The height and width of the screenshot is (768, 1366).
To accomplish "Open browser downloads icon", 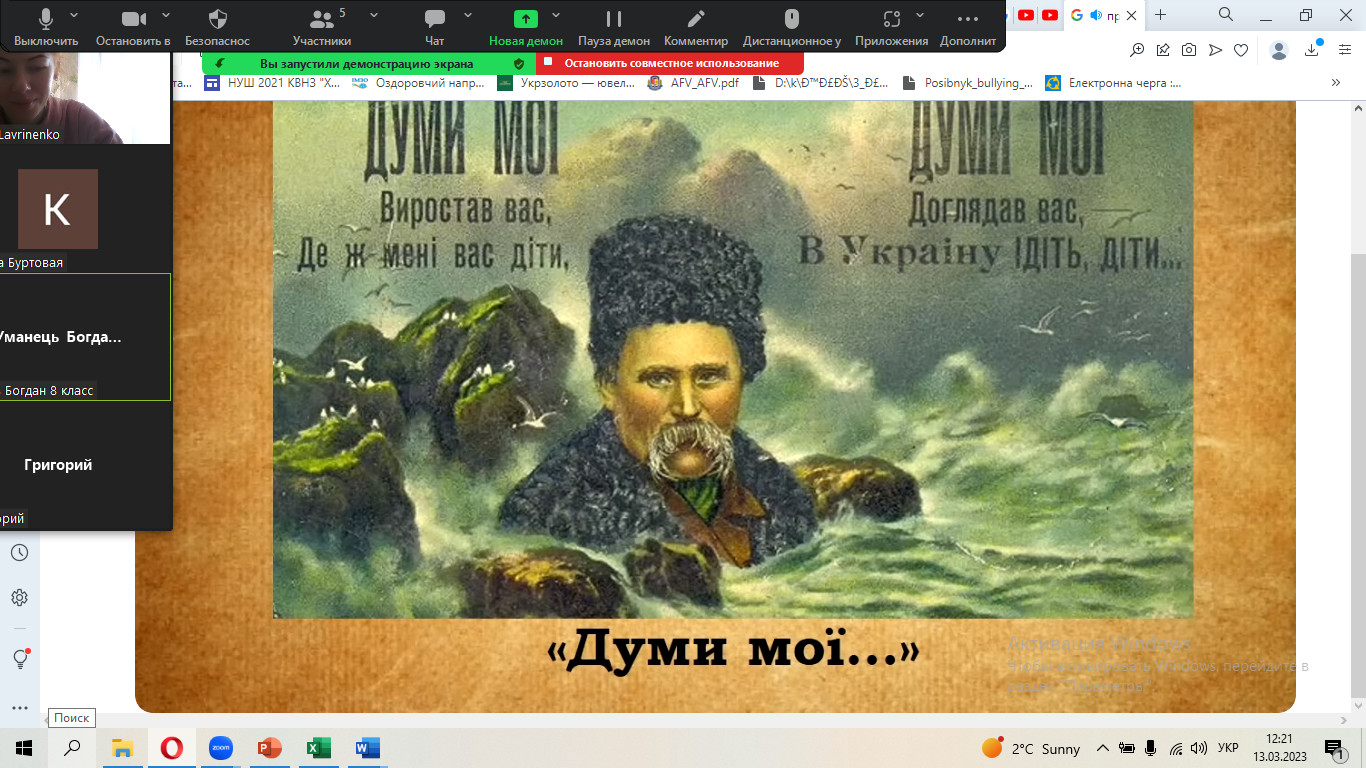I will pyautogui.click(x=1314, y=50).
